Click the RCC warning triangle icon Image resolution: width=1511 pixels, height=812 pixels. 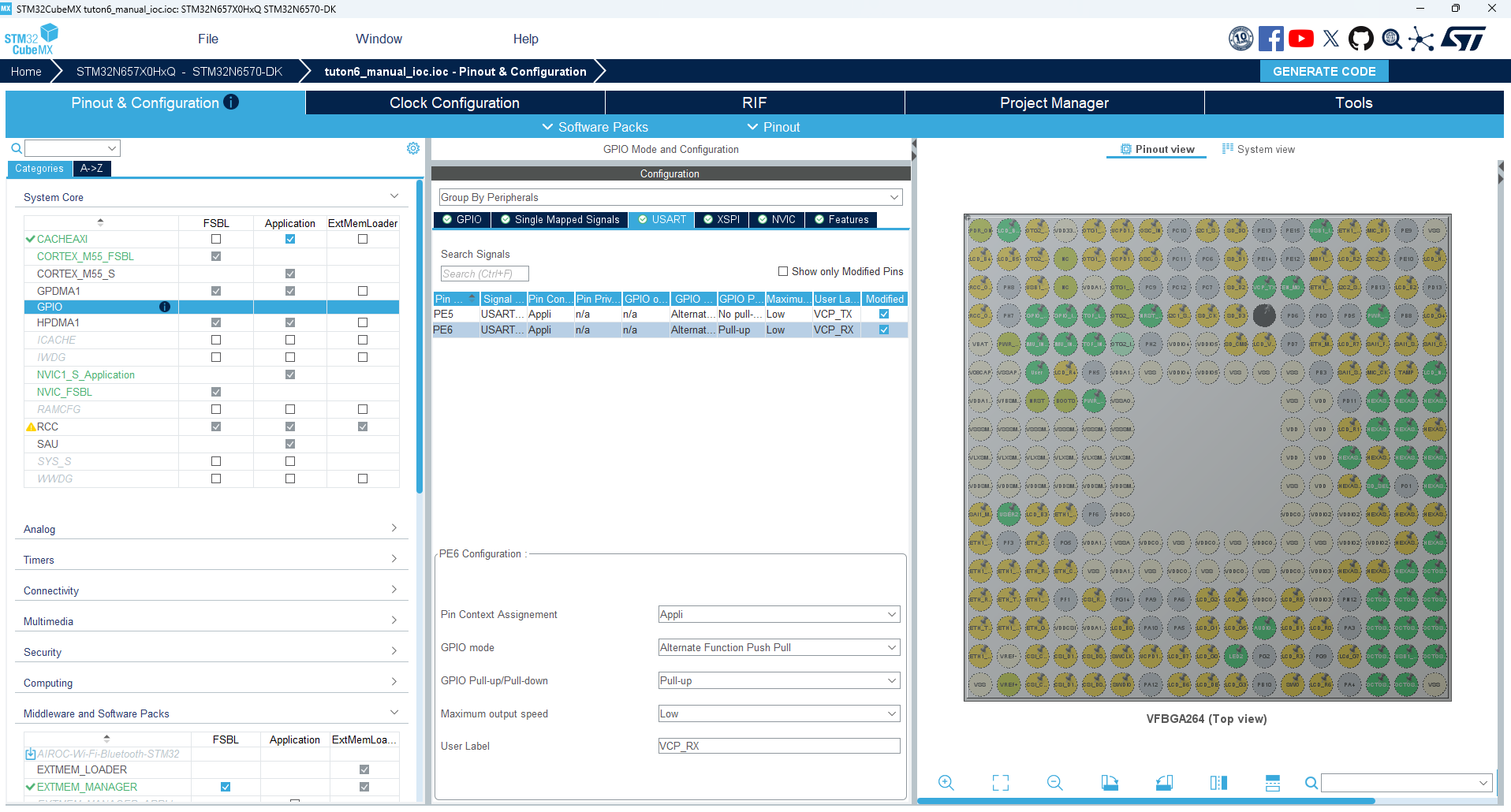(x=31, y=426)
